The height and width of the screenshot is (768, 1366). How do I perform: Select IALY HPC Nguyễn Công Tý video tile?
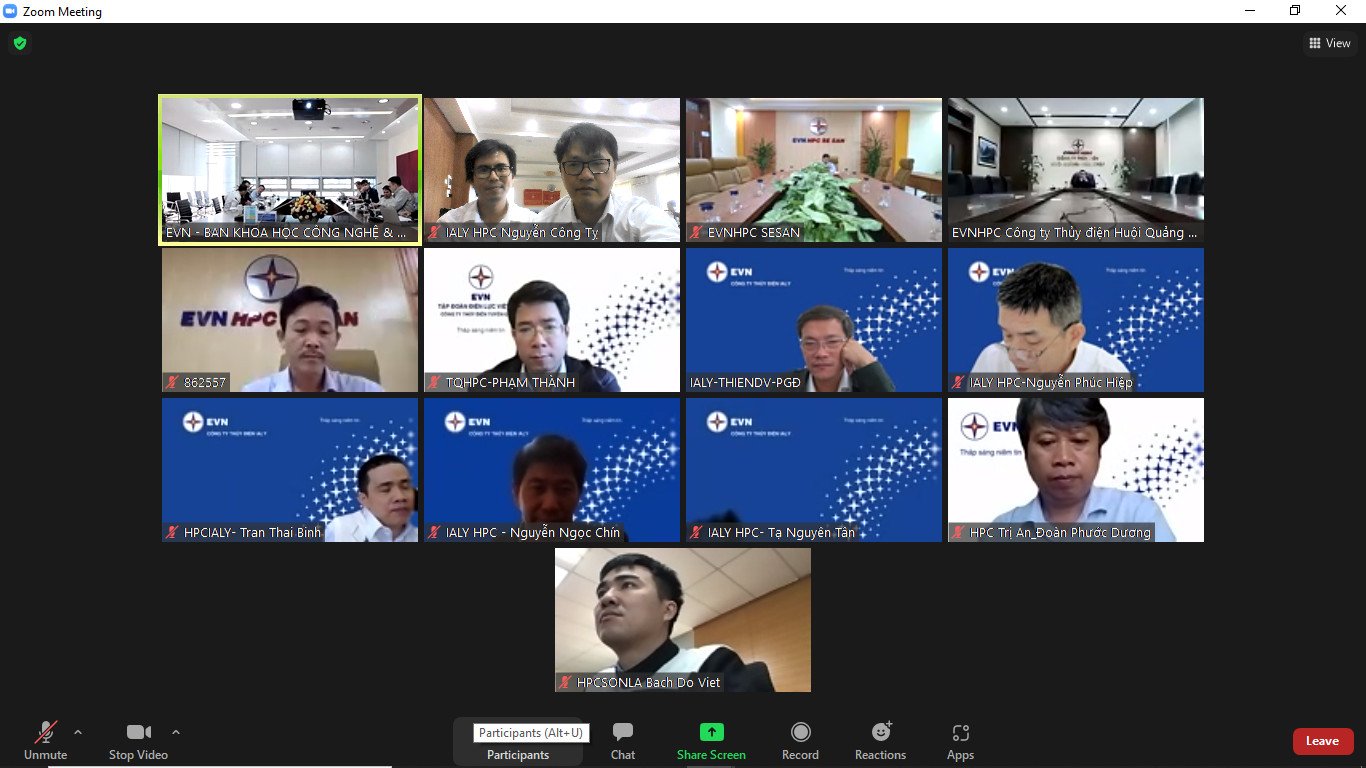(552, 170)
